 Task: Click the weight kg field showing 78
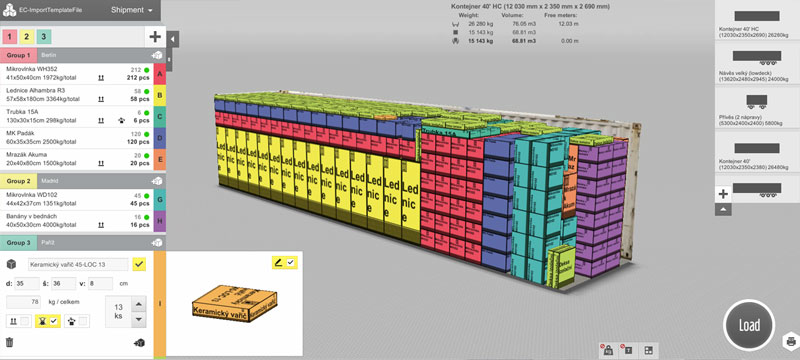click(x=23, y=302)
